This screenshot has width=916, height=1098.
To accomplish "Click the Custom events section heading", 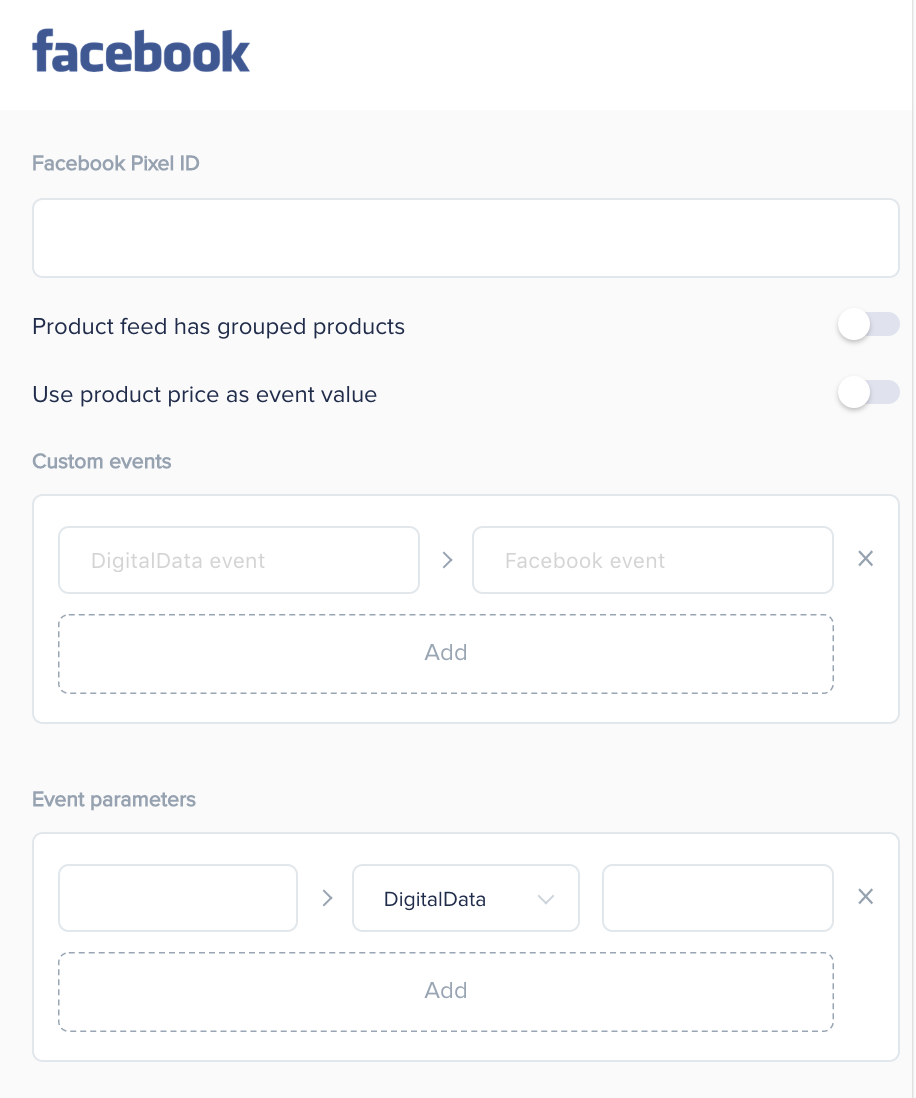I will [102, 461].
